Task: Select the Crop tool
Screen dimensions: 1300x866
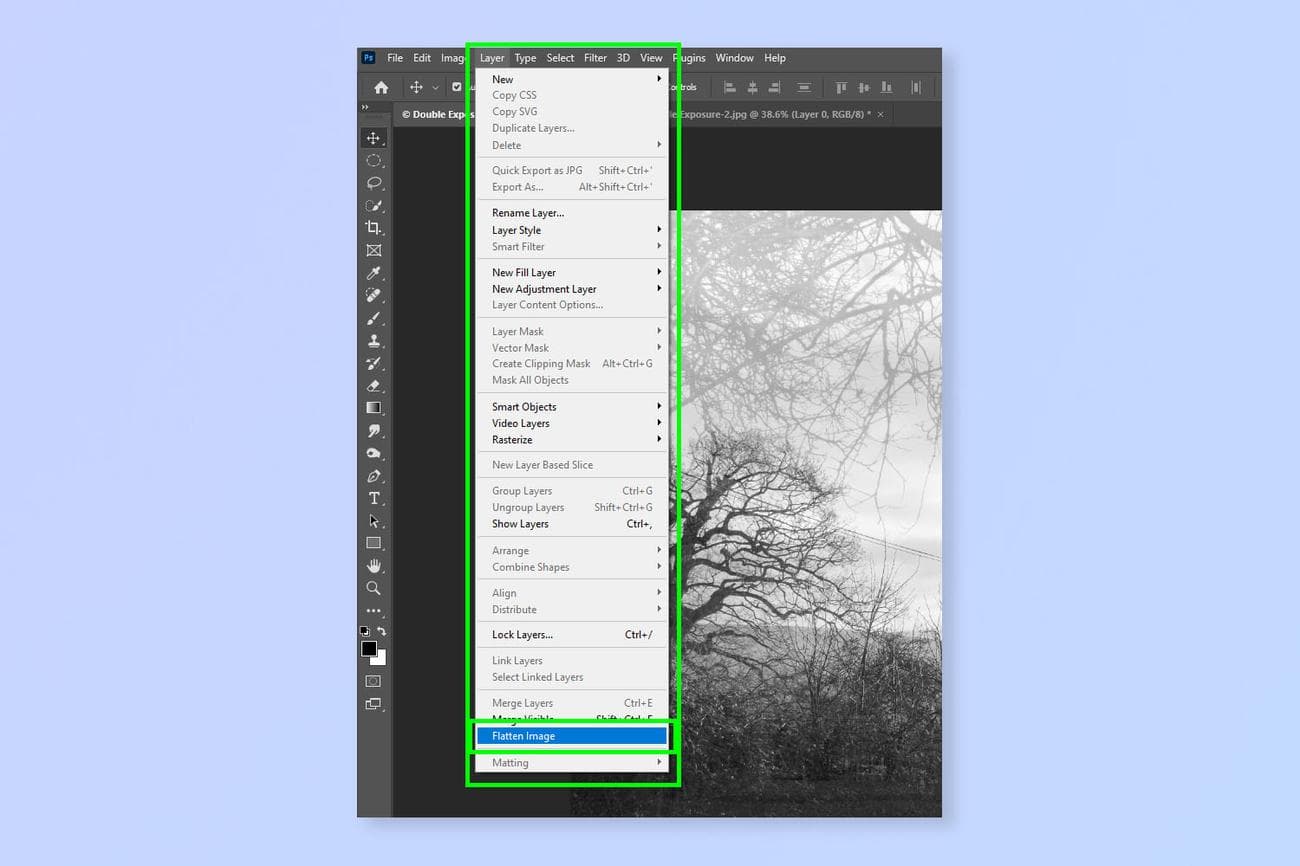Action: point(374,228)
